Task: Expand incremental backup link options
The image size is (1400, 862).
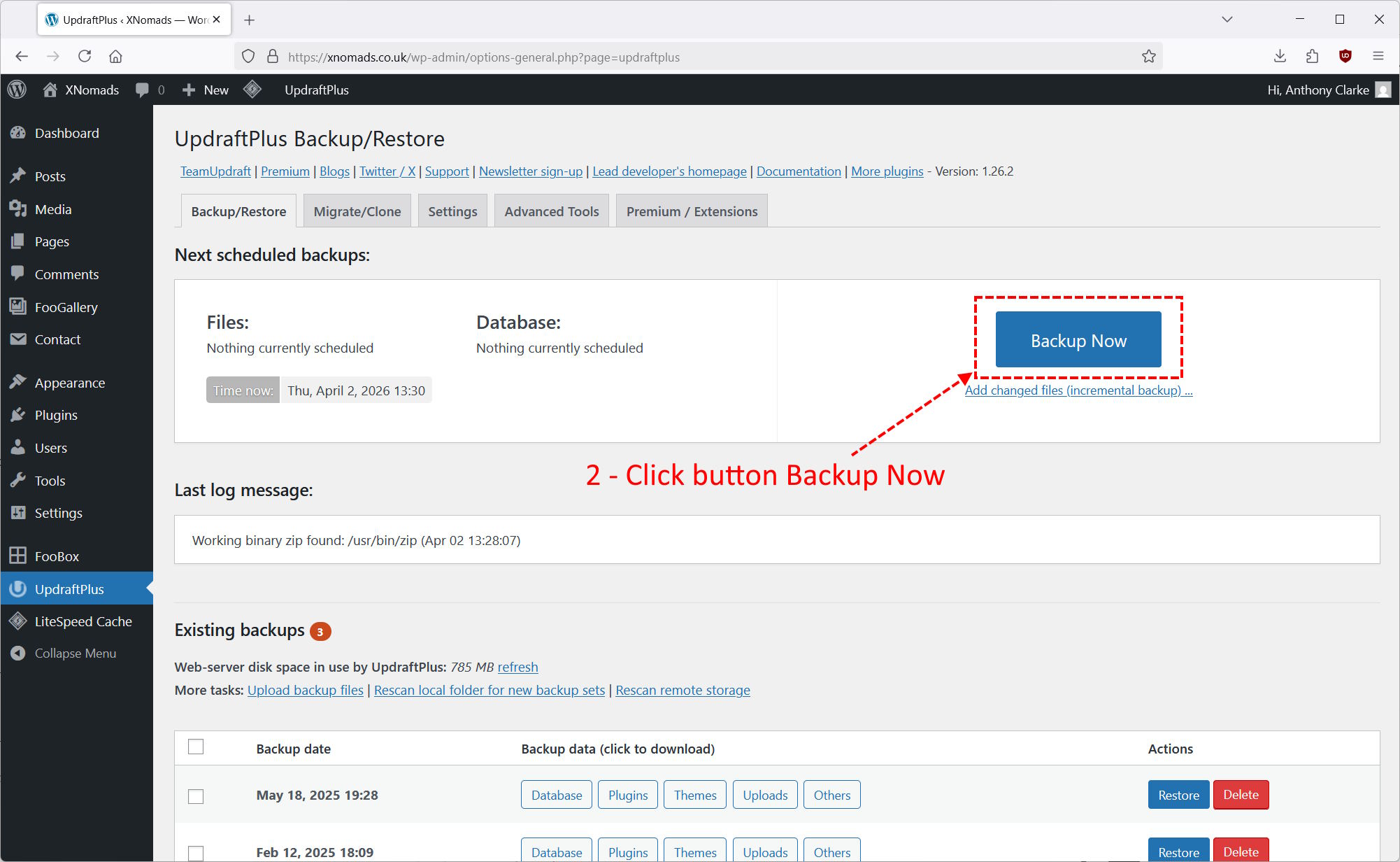Action: [x=1078, y=390]
